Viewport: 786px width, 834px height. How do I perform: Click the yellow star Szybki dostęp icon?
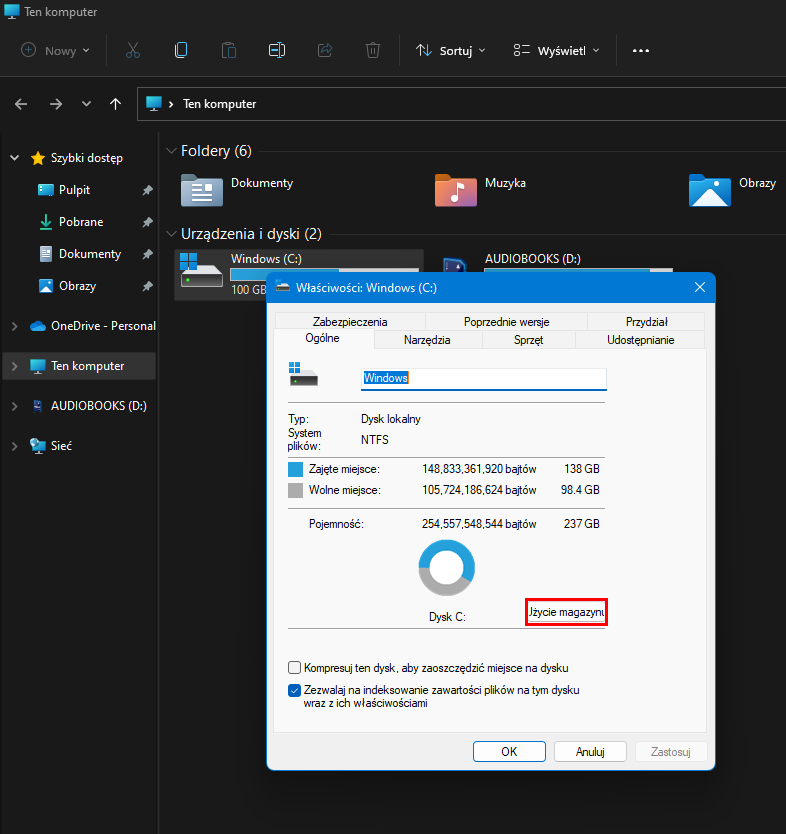pyautogui.click(x=38, y=158)
